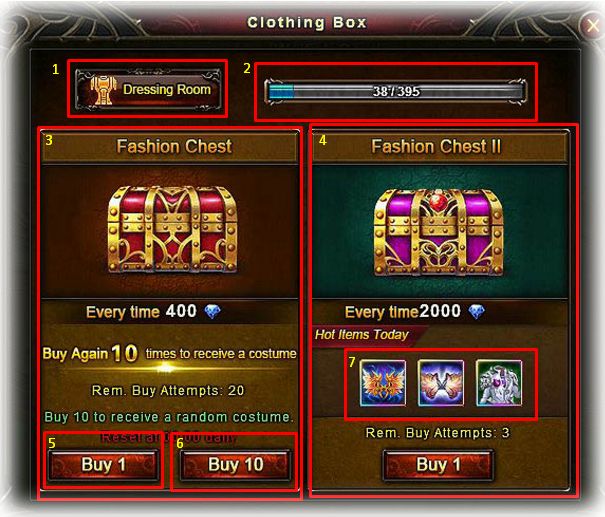The width and height of the screenshot is (605, 517).
Task: Buy 10 Fashion Chests
Action: point(235,465)
